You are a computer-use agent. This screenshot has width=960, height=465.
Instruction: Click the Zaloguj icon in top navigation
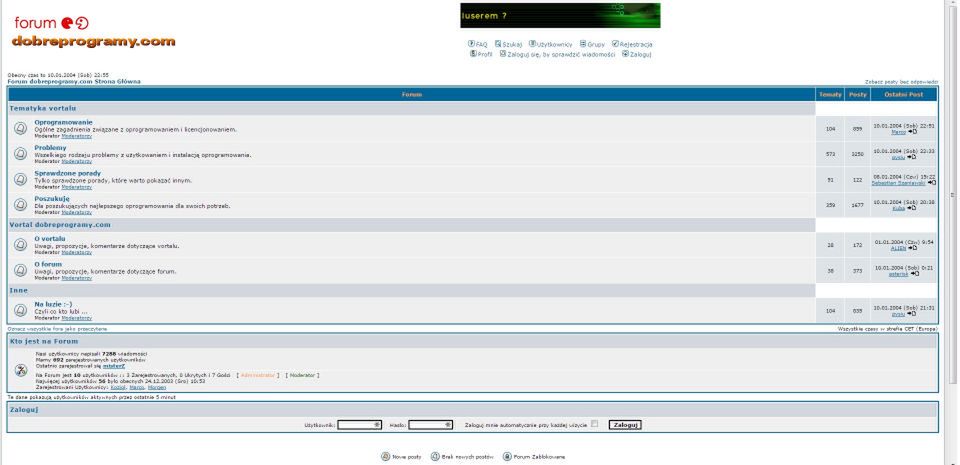pyautogui.click(x=625, y=54)
